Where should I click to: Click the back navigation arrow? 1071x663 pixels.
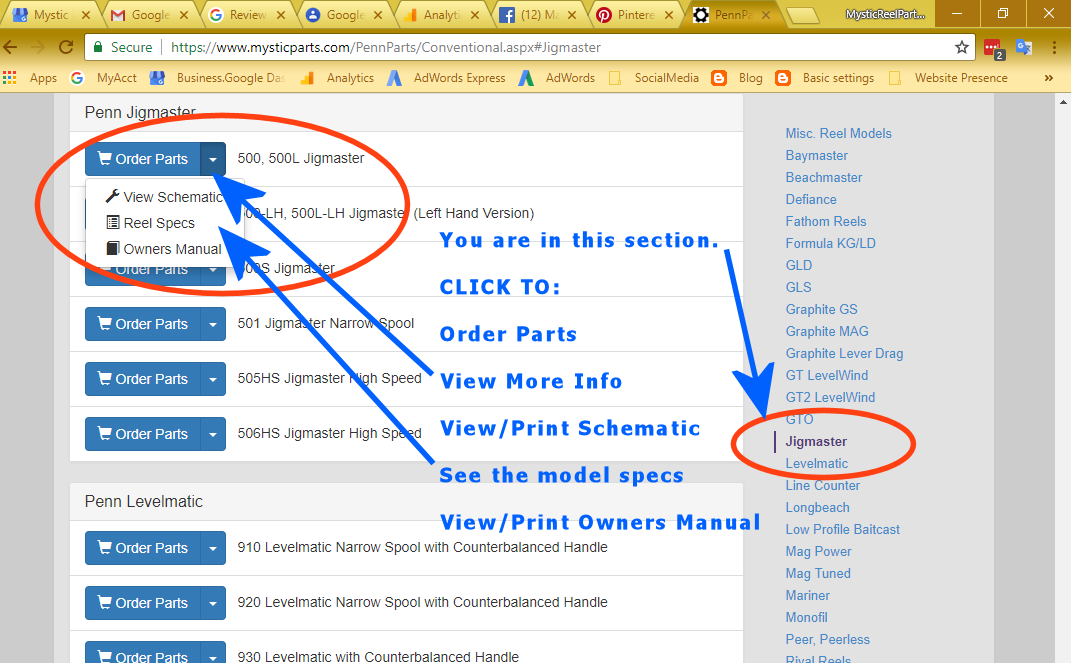(12, 47)
